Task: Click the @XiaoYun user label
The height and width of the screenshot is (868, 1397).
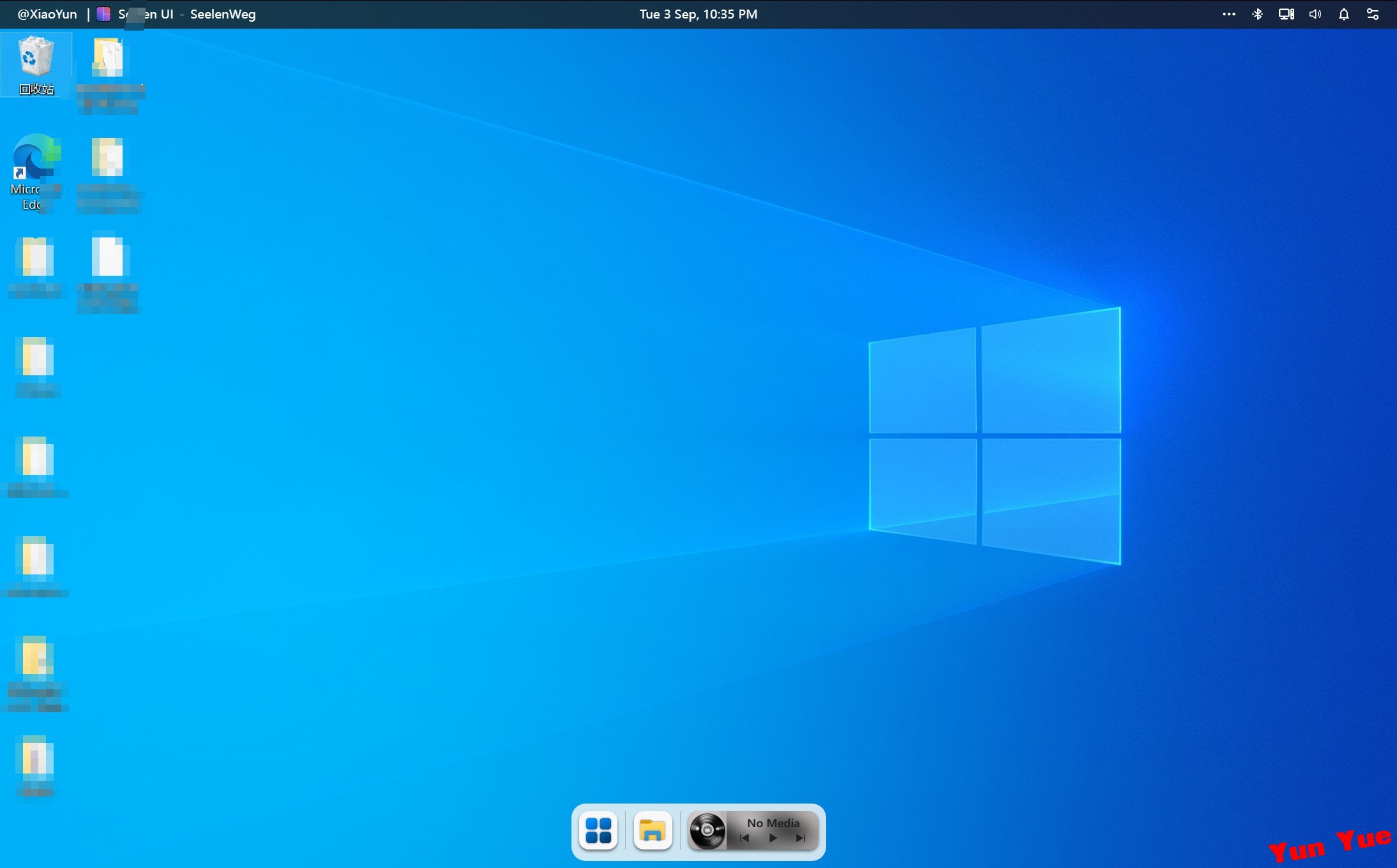Action: pos(47,14)
